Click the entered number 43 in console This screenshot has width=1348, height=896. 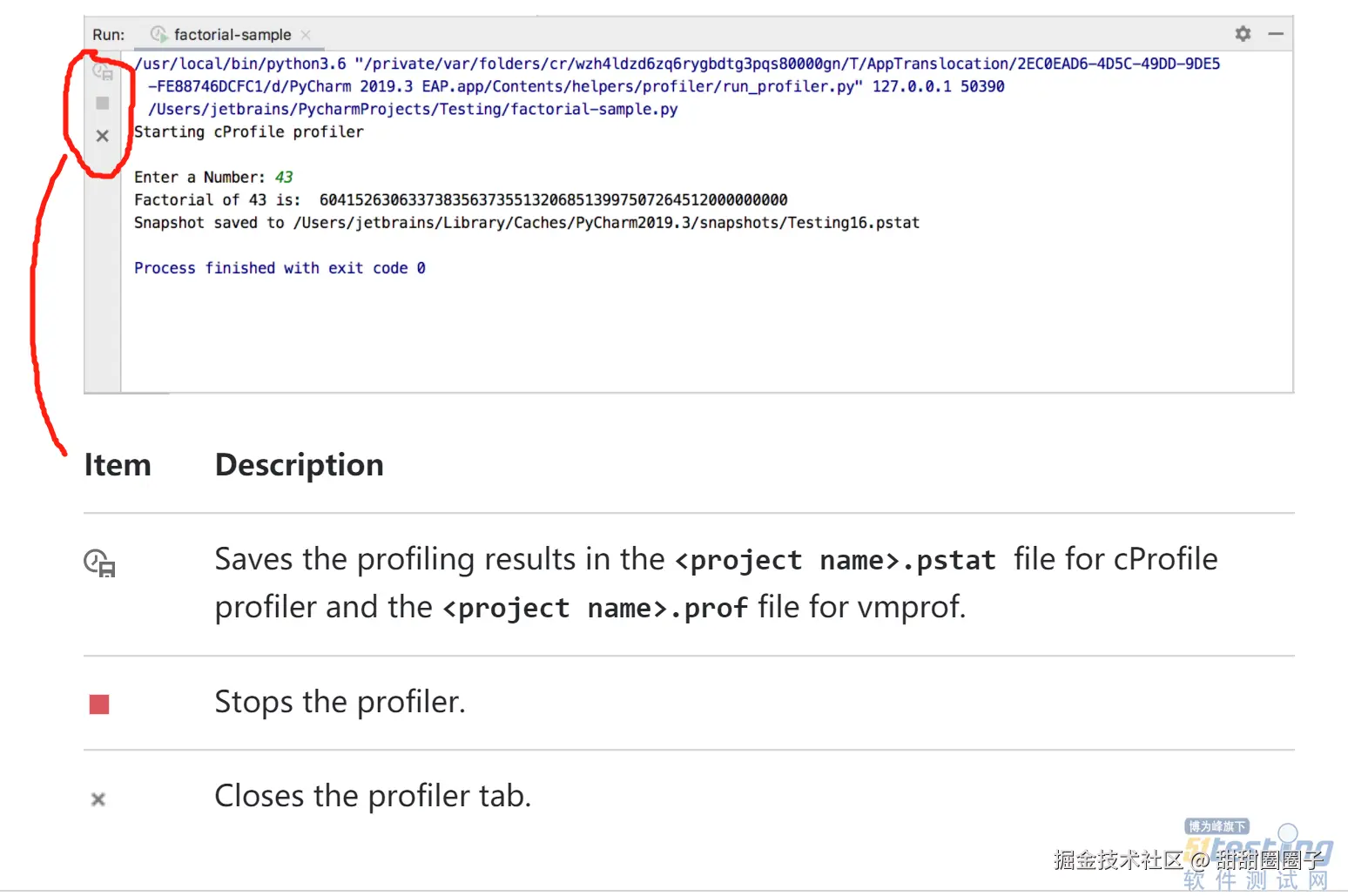click(x=284, y=177)
